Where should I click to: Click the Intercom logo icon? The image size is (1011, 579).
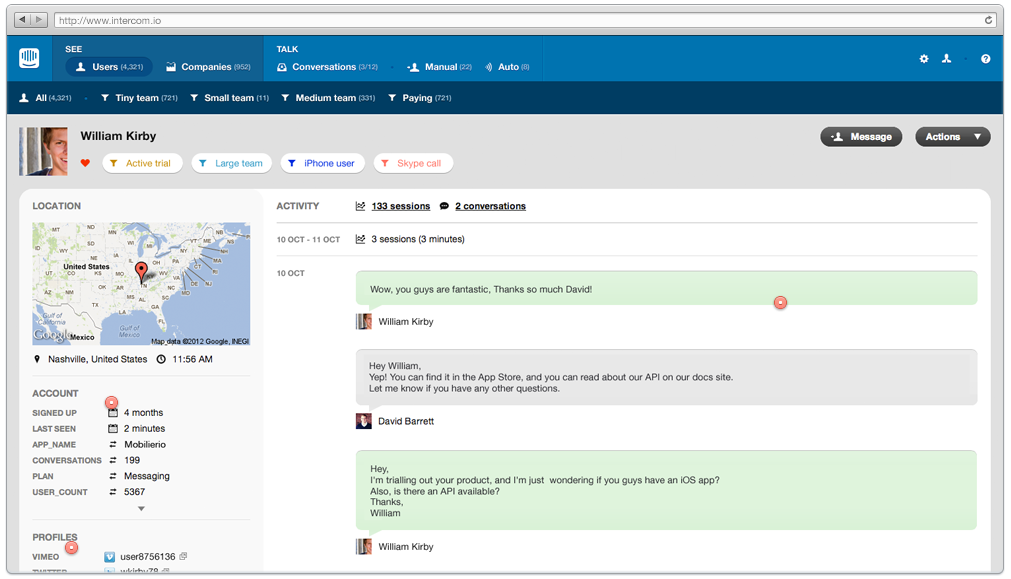29,58
